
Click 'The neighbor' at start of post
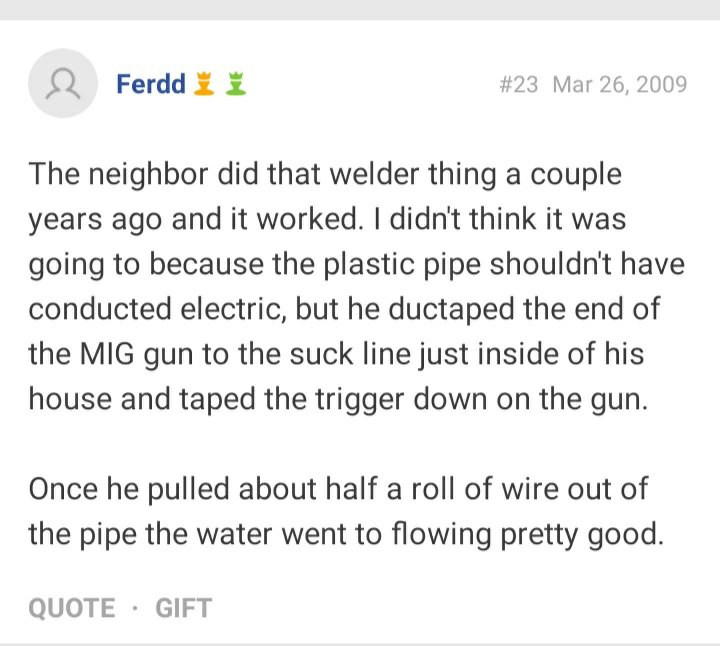point(118,175)
